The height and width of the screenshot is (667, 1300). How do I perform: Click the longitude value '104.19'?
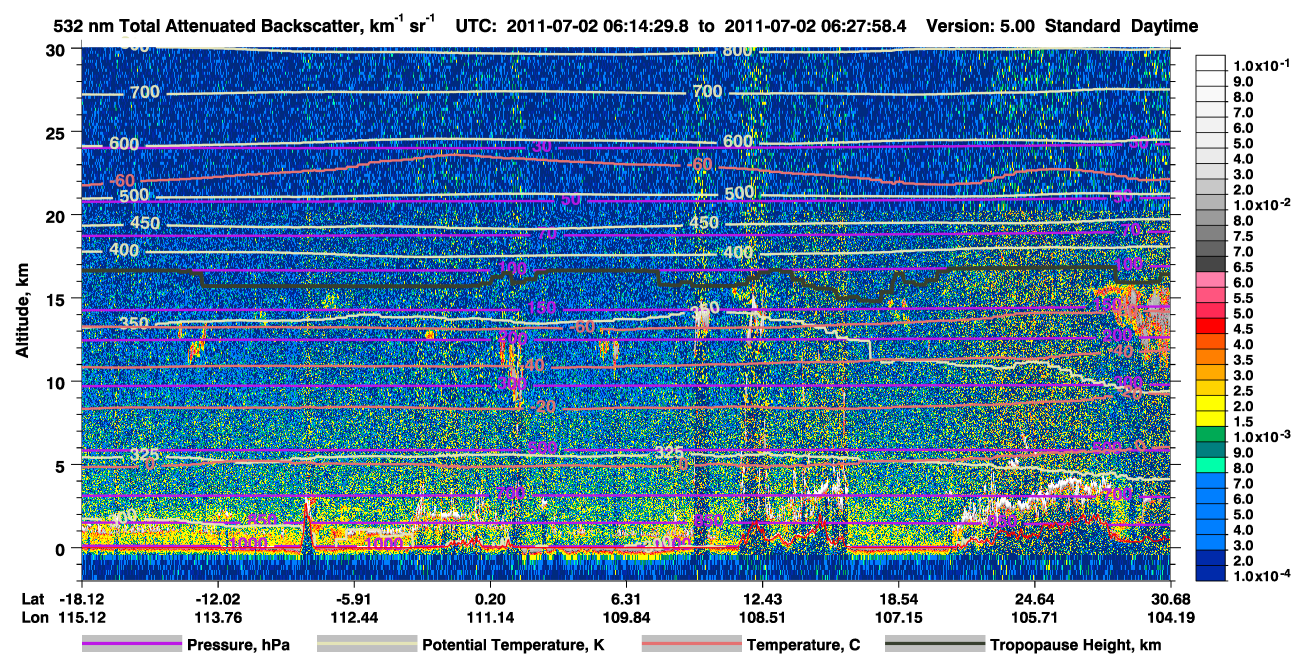tap(1170, 618)
